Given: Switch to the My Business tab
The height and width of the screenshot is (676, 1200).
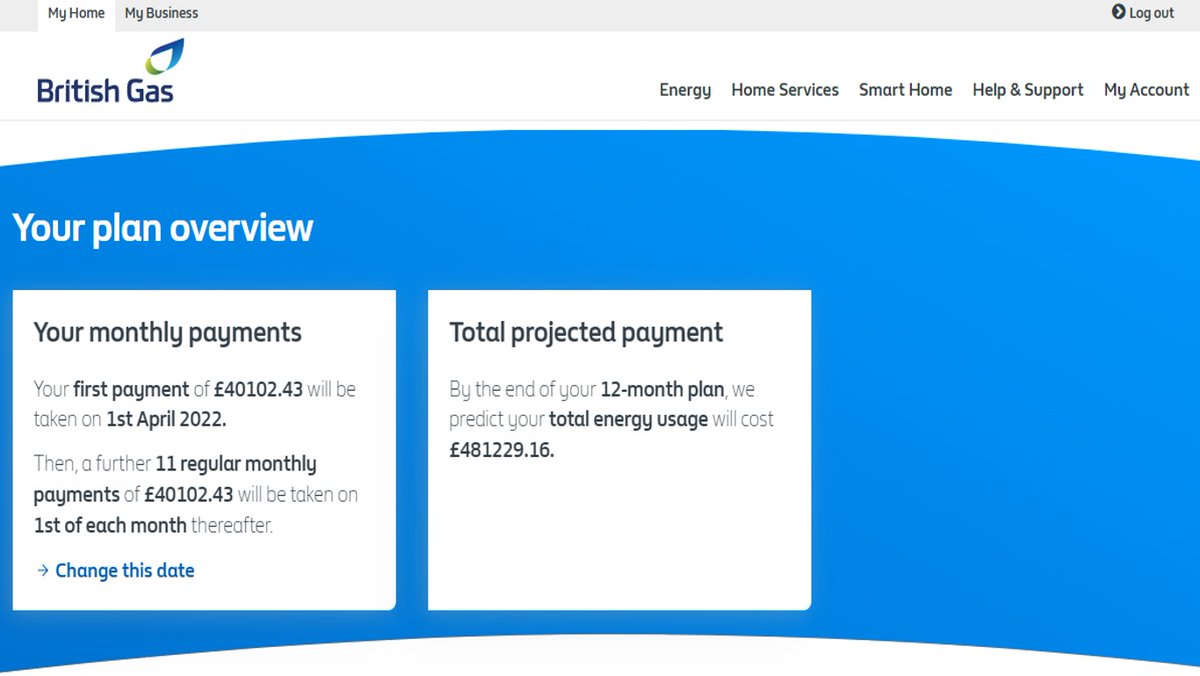Looking at the screenshot, I should (161, 14).
